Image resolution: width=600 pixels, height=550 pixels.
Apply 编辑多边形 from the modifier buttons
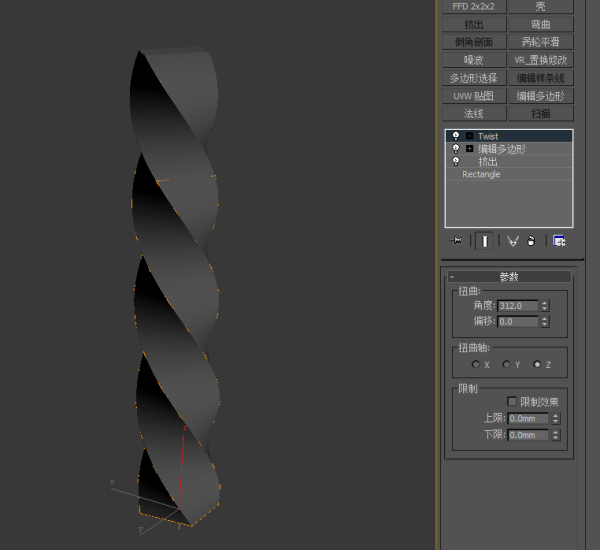pos(541,96)
